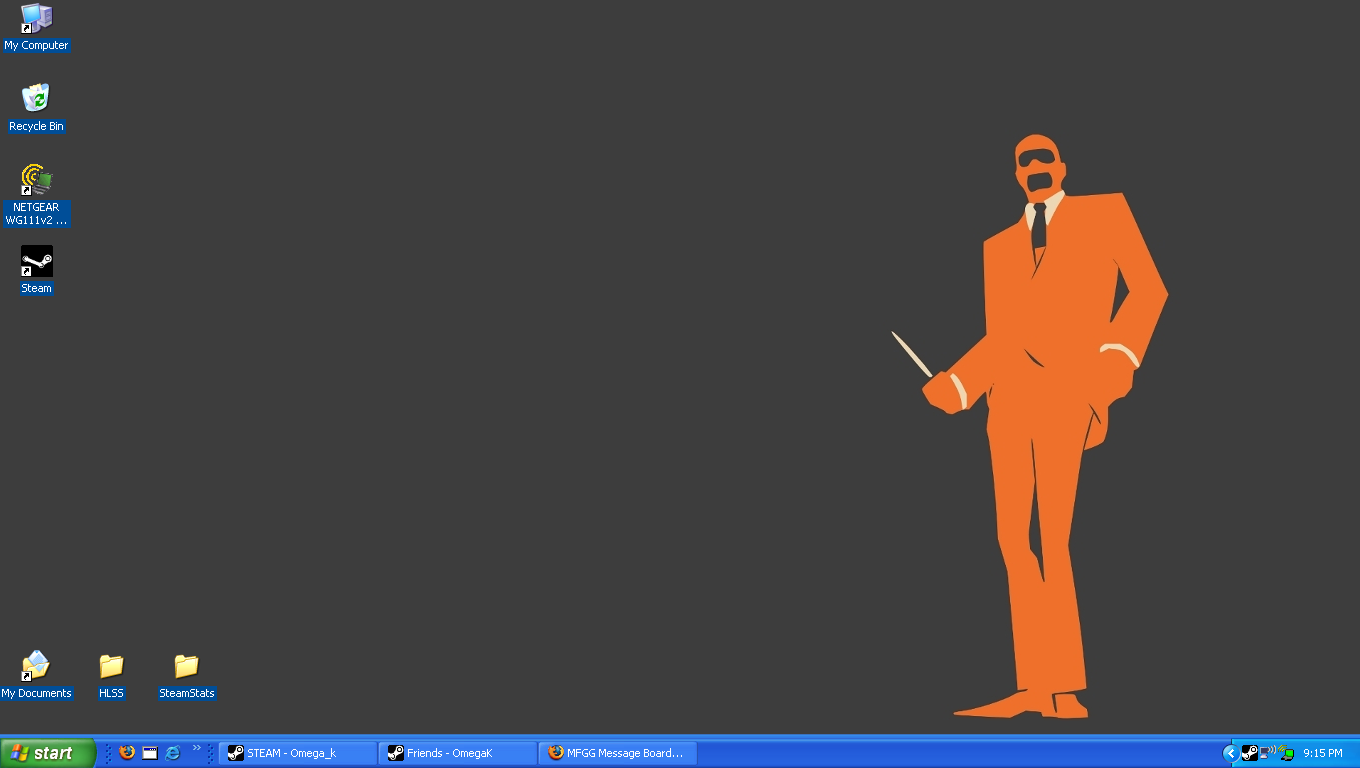Viewport: 1360px width, 768px height.
Task: Open the My Computer desktop icon
Action: [x=37, y=19]
